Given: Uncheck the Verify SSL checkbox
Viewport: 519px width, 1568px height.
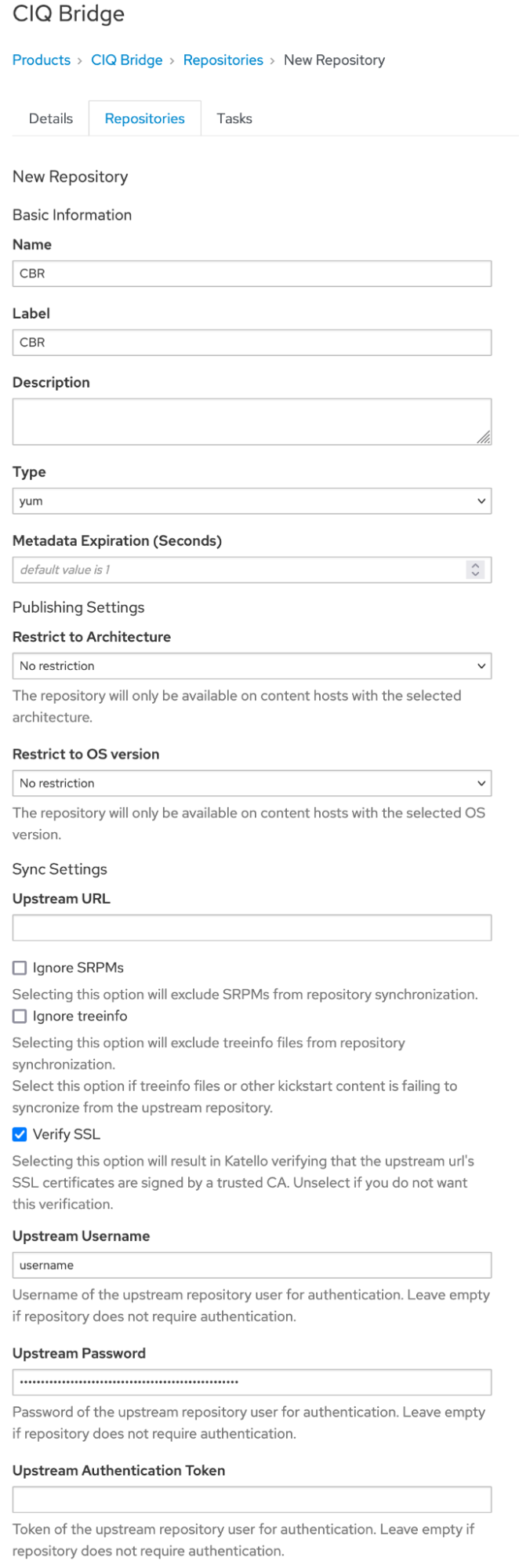Looking at the screenshot, I should 20,1134.
